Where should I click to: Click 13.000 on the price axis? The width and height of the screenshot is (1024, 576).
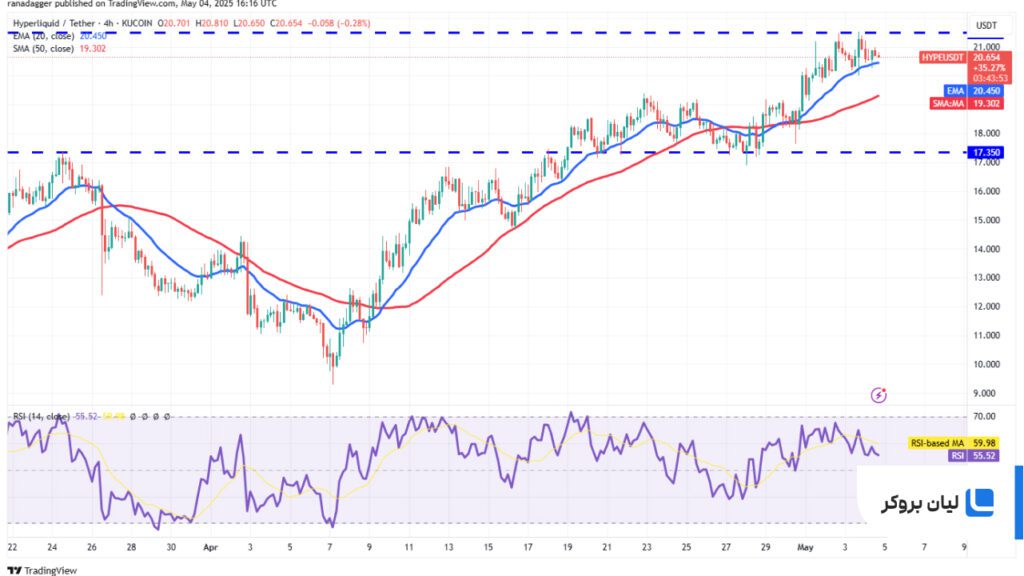tap(986, 278)
